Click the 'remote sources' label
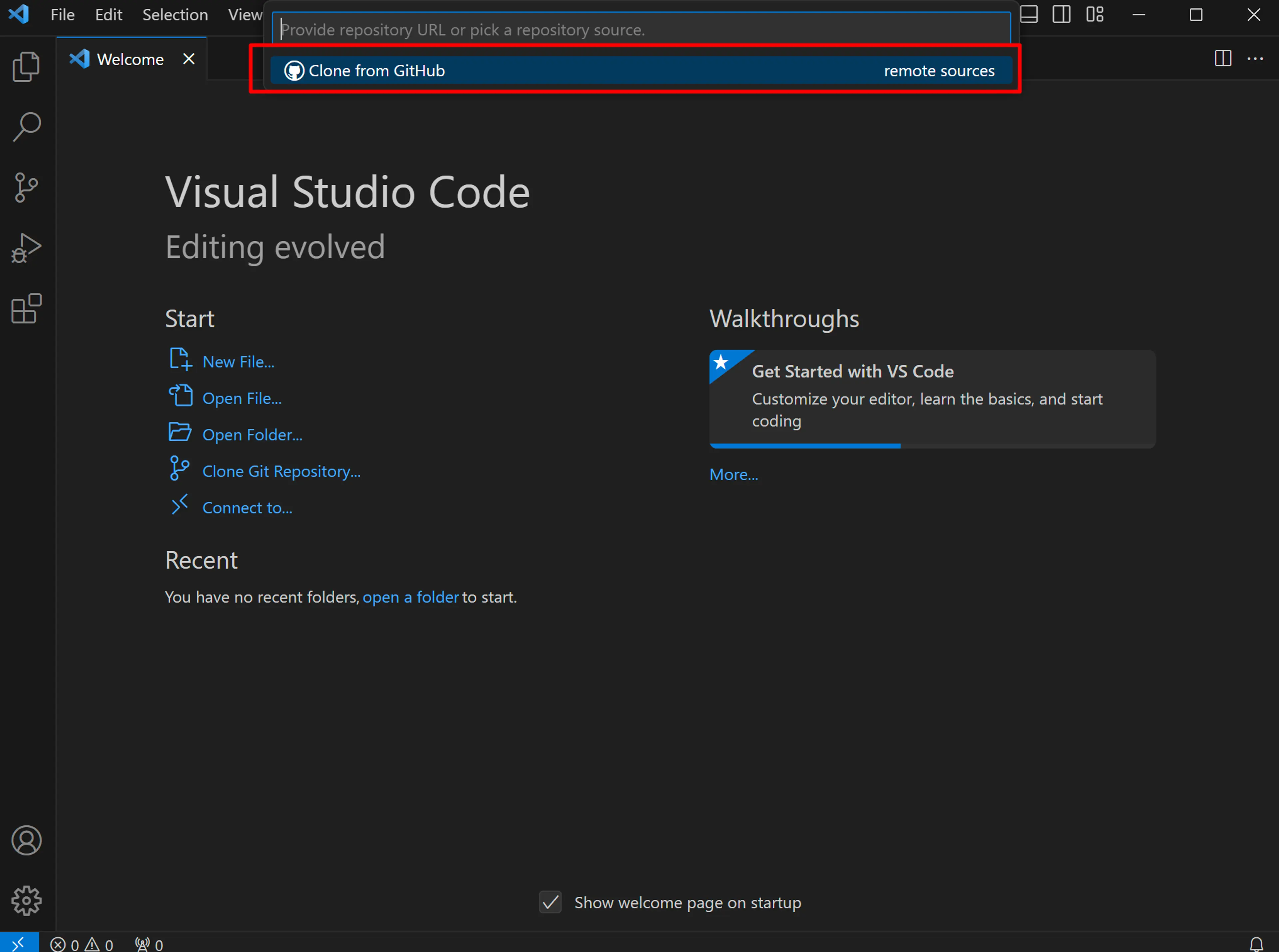Viewport: 1279px width, 952px height. click(x=939, y=71)
